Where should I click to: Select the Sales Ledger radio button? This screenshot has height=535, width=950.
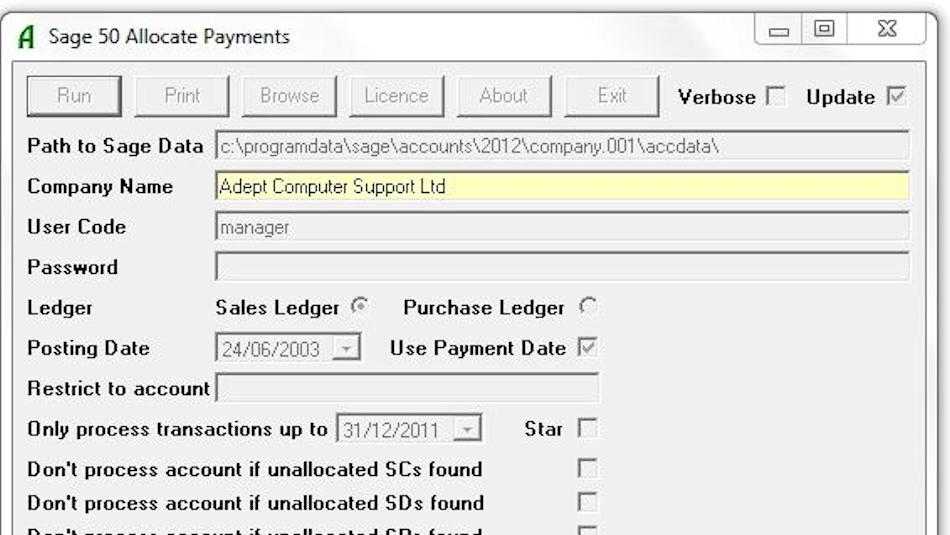pos(360,306)
